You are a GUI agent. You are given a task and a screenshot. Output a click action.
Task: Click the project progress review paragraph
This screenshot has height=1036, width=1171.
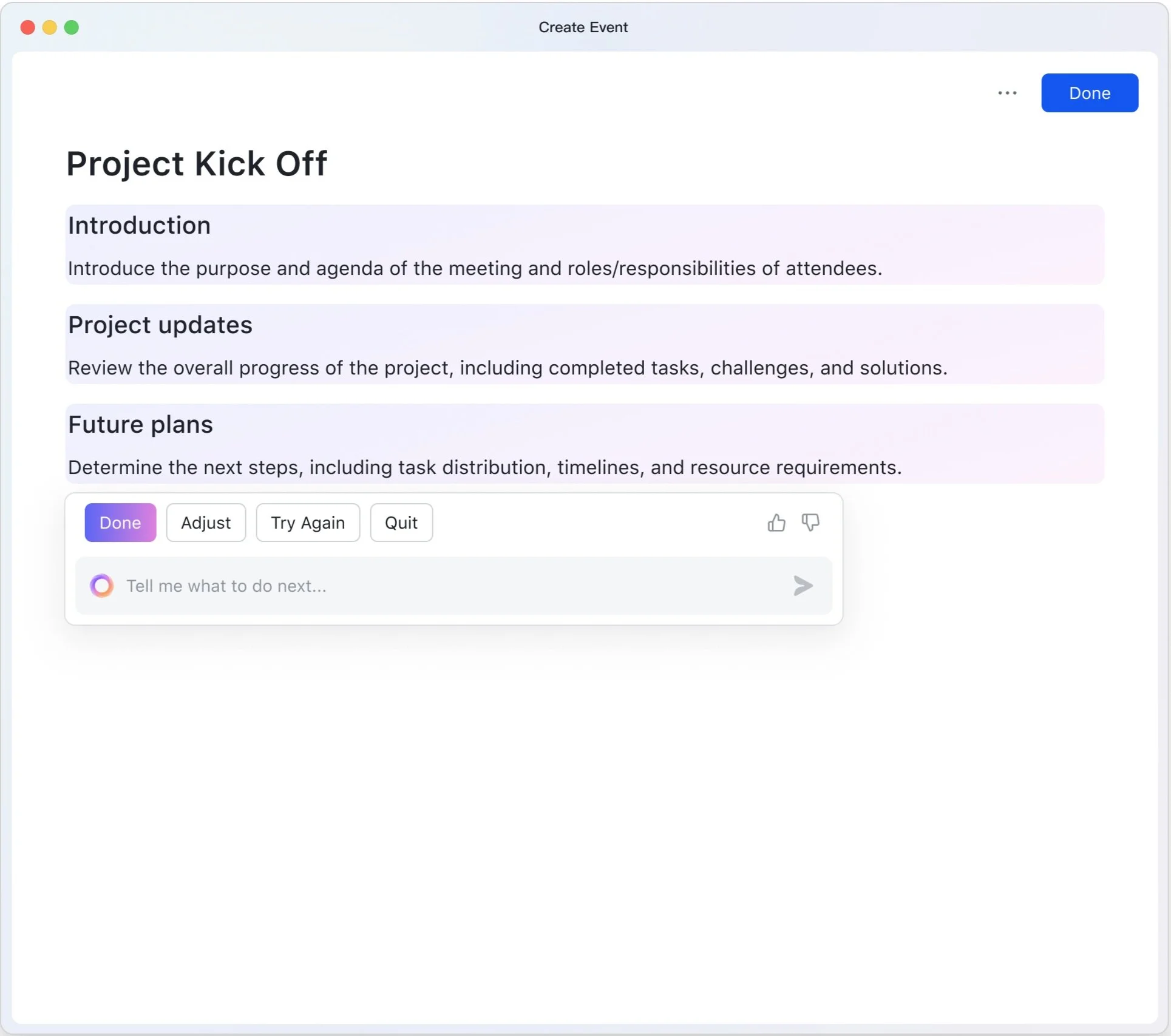click(x=507, y=368)
